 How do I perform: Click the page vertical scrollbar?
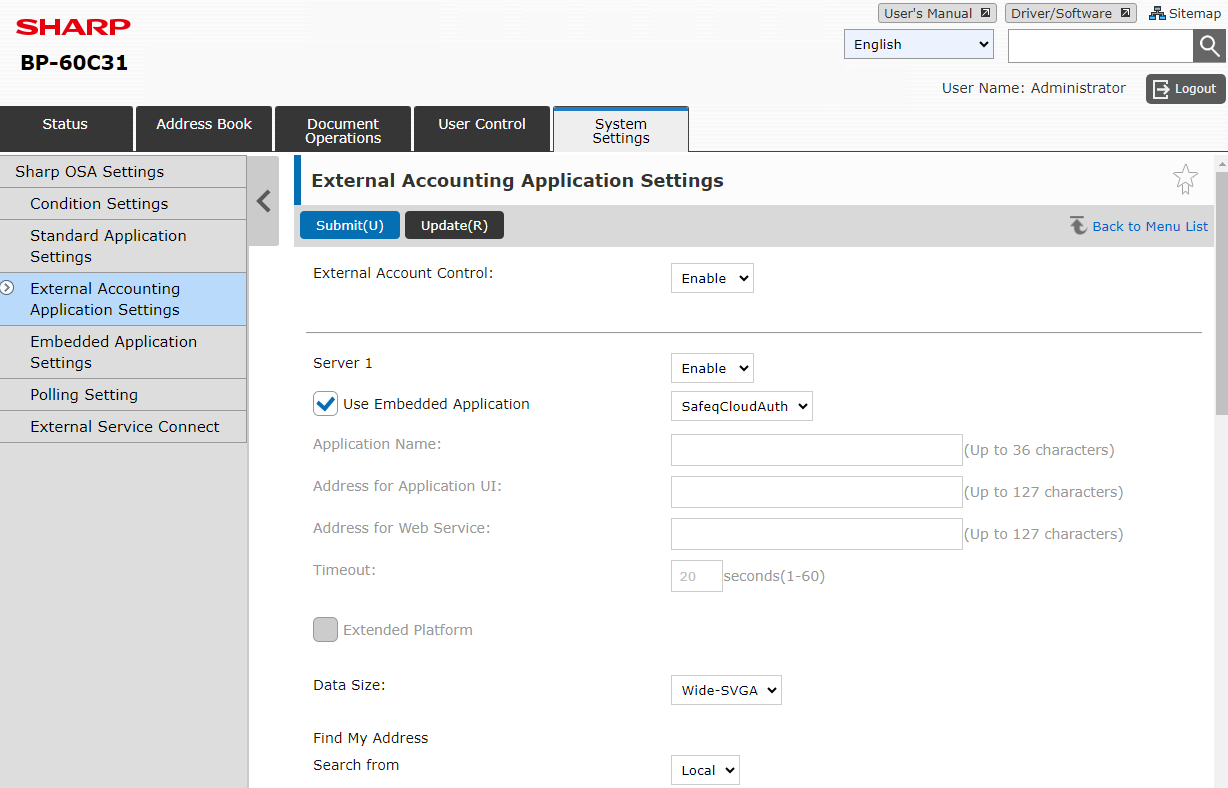(x=1220, y=300)
